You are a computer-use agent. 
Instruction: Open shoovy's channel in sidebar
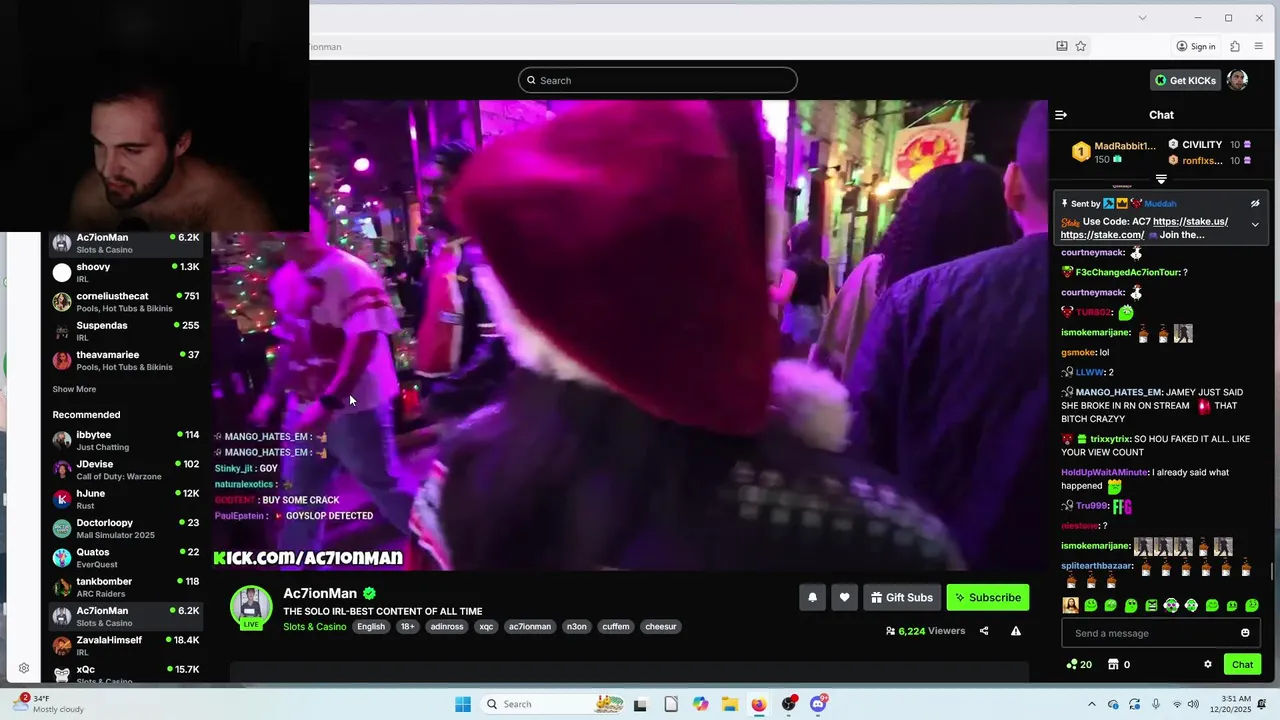click(126, 273)
